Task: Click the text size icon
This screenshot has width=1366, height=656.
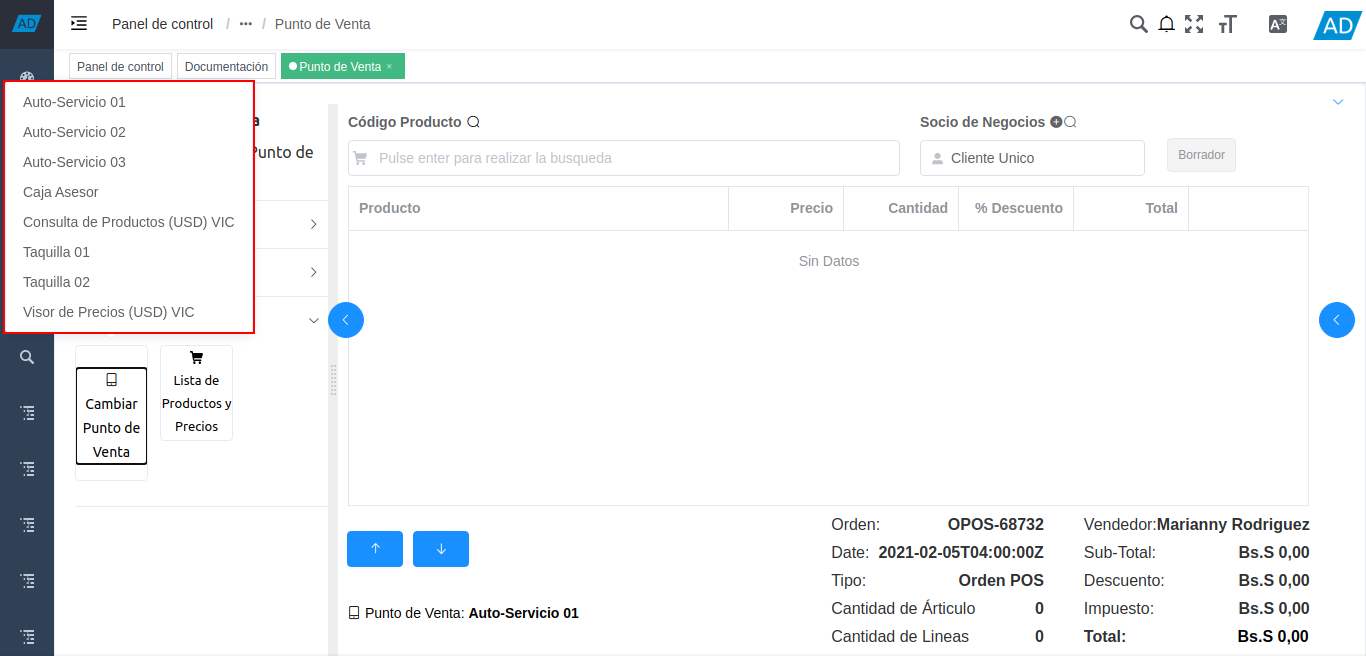Action: (x=1228, y=24)
